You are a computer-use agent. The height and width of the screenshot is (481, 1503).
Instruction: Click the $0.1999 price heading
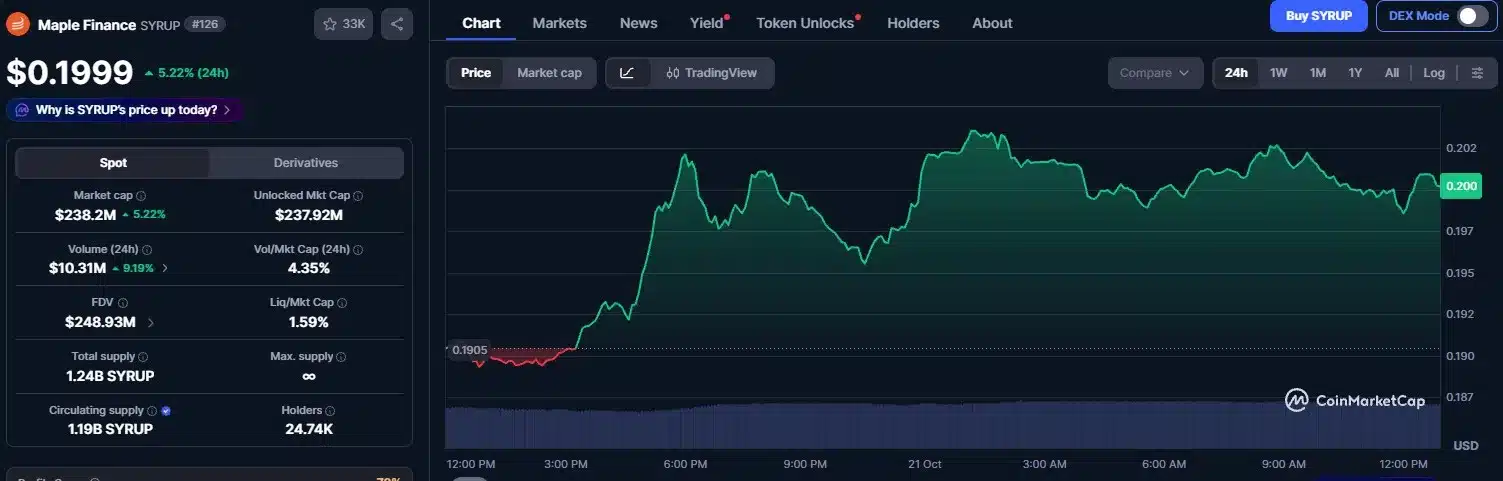pyautogui.click(x=70, y=72)
